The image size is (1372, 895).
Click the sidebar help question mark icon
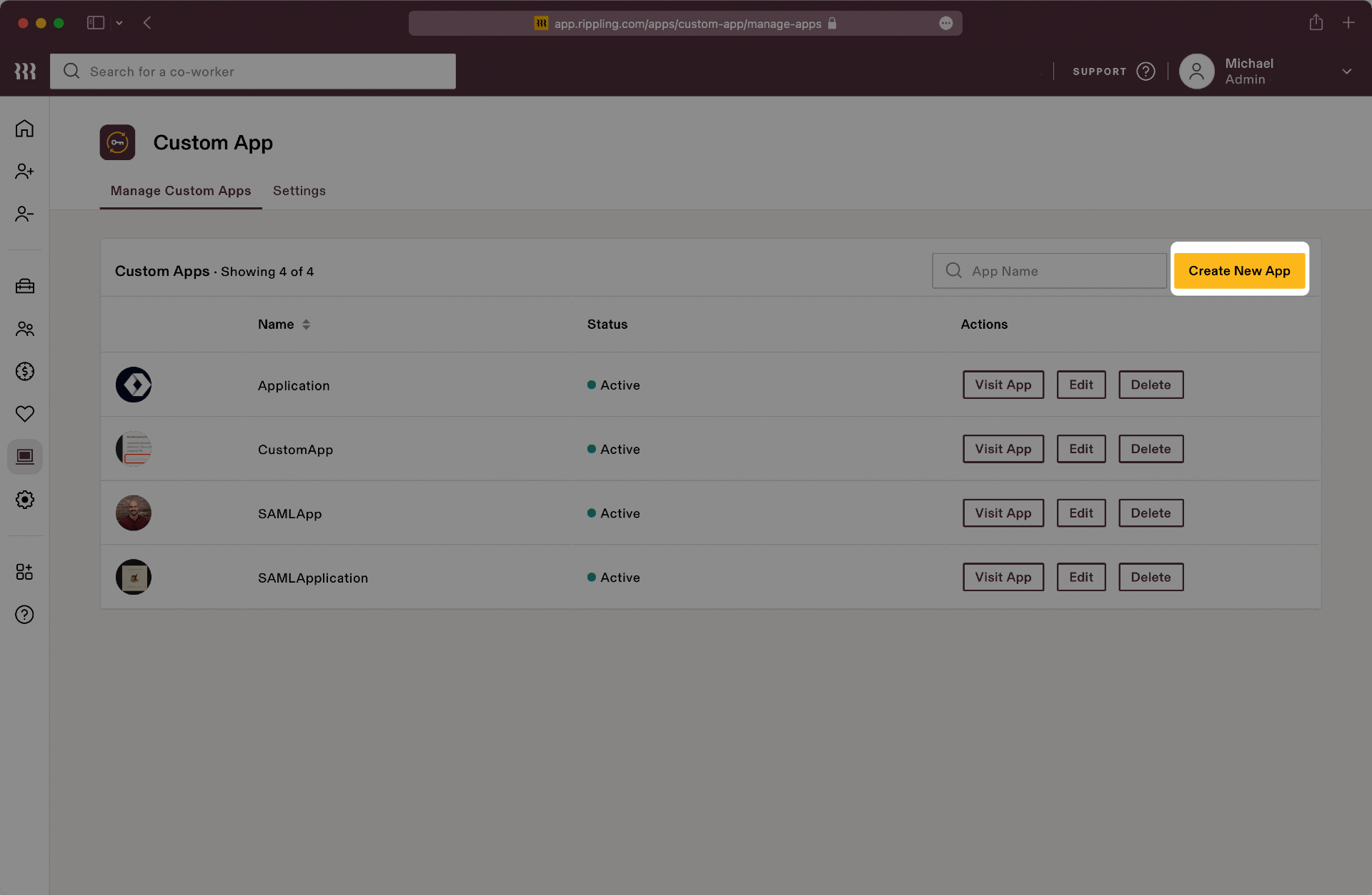click(x=24, y=615)
